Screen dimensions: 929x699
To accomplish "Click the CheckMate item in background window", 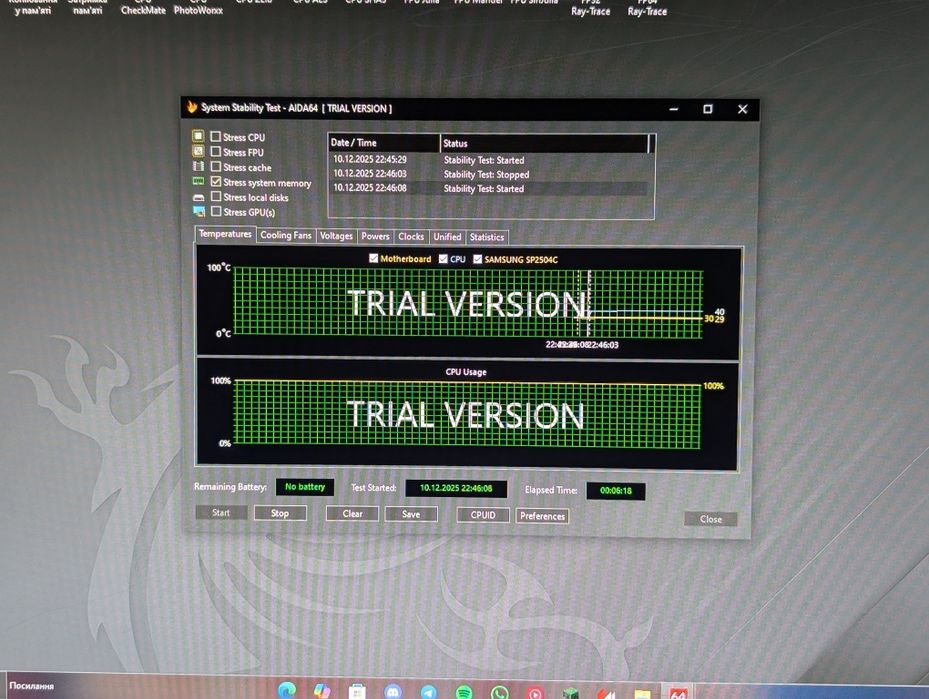I will pos(143,7).
